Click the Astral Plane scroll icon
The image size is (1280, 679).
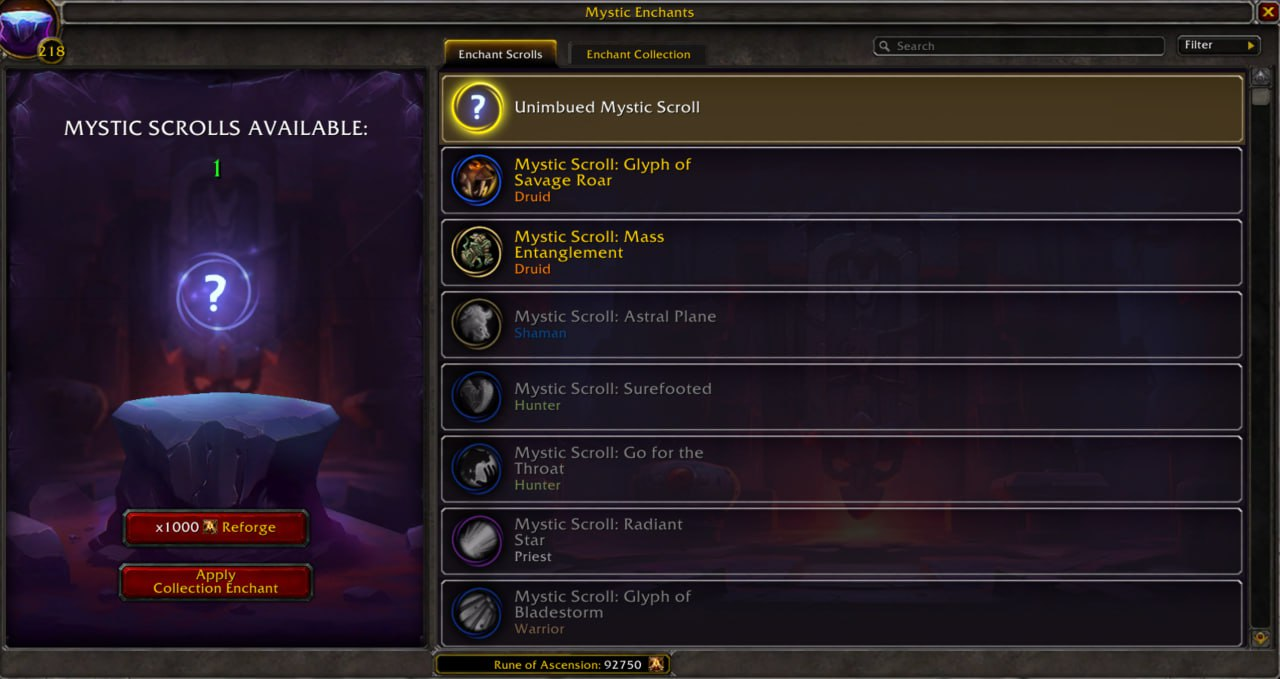(477, 324)
